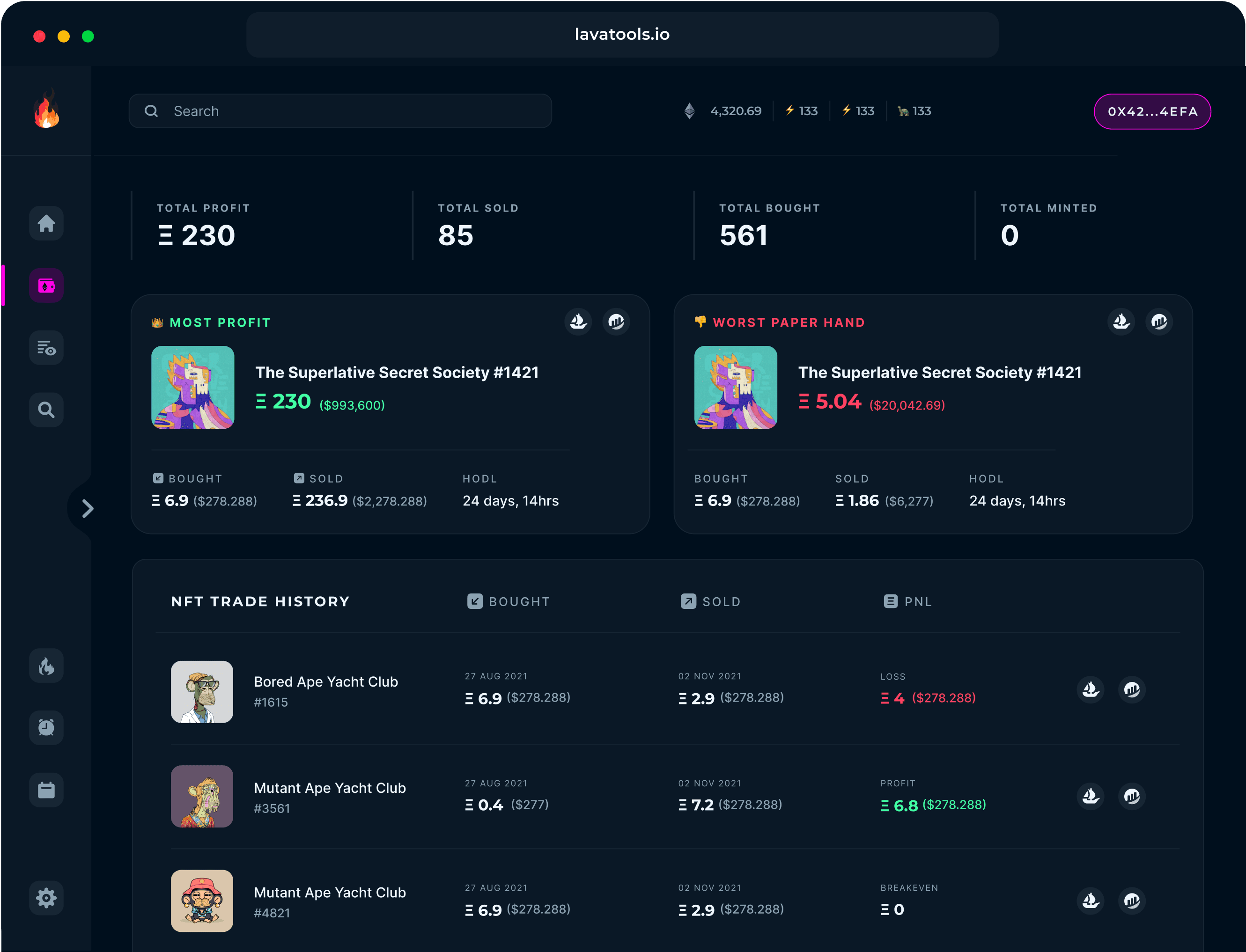Open the flame trending sidebar icon
Screen dimensions: 1246x952
tap(46, 666)
